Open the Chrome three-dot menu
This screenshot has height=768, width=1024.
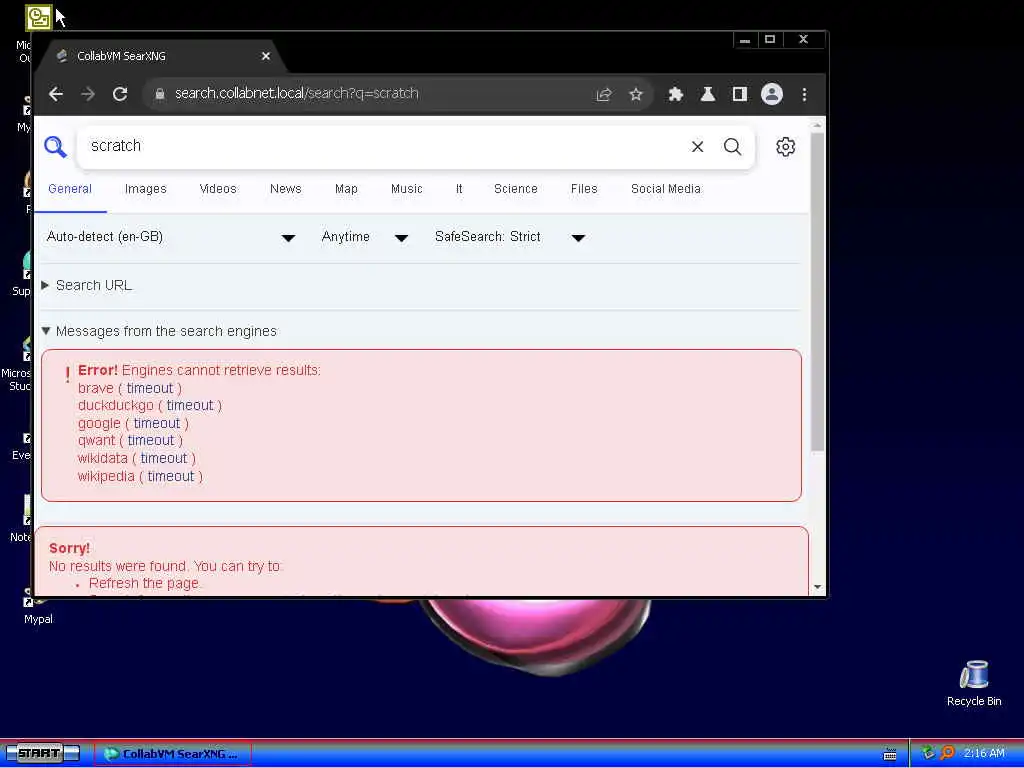(804, 95)
